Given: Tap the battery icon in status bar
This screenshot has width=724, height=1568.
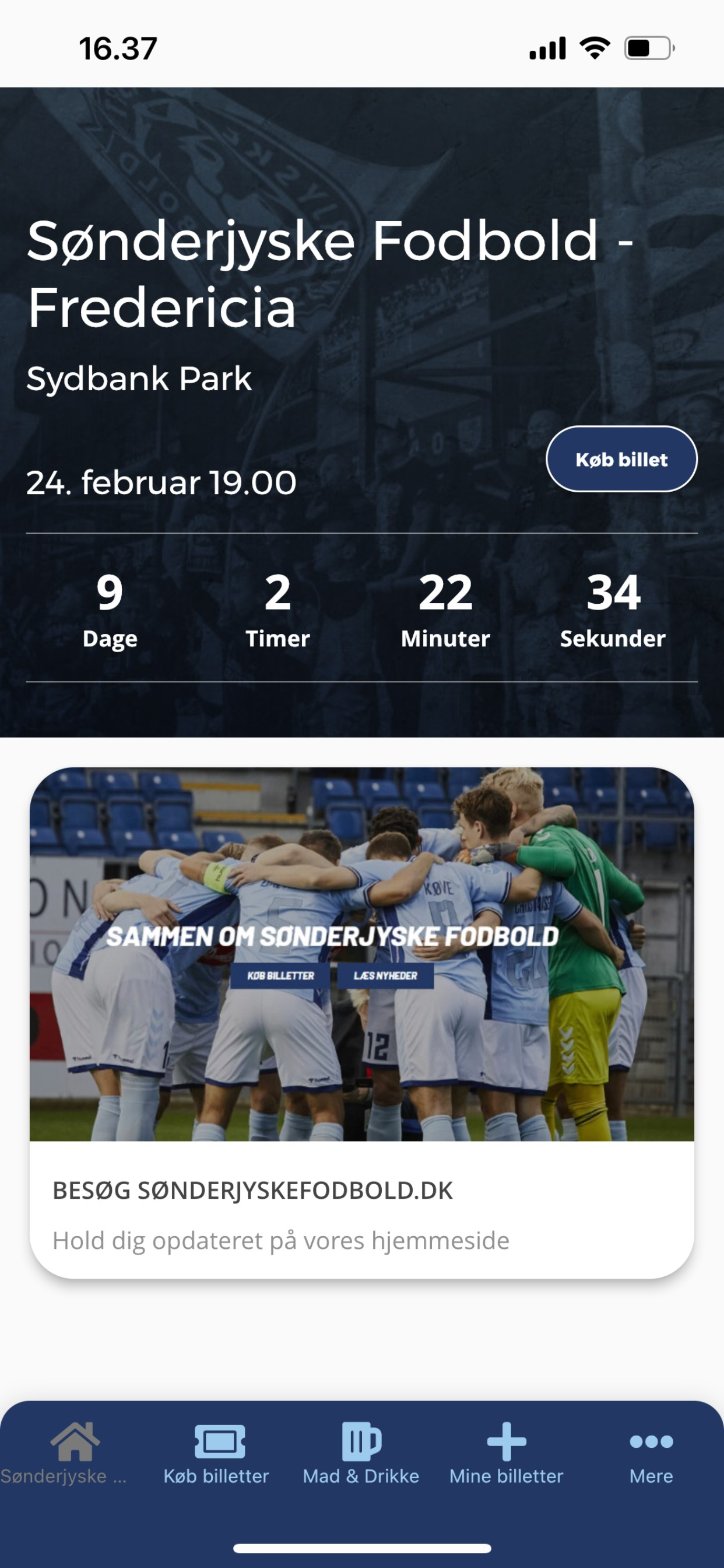Looking at the screenshot, I should coord(650,48).
